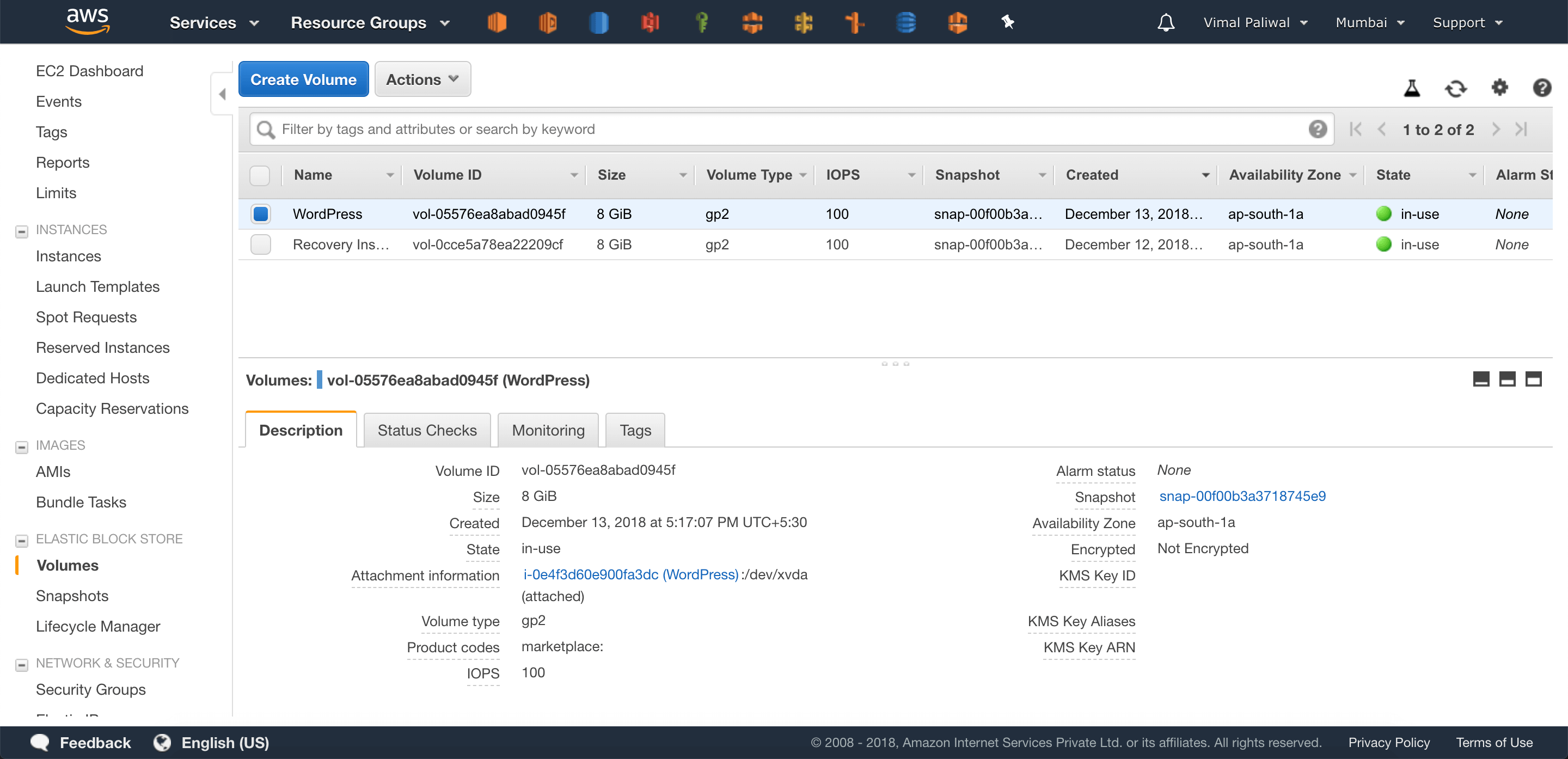Click the red service shortcut icon
The height and width of the screenshot is (759, 1568).
[650, 22]
